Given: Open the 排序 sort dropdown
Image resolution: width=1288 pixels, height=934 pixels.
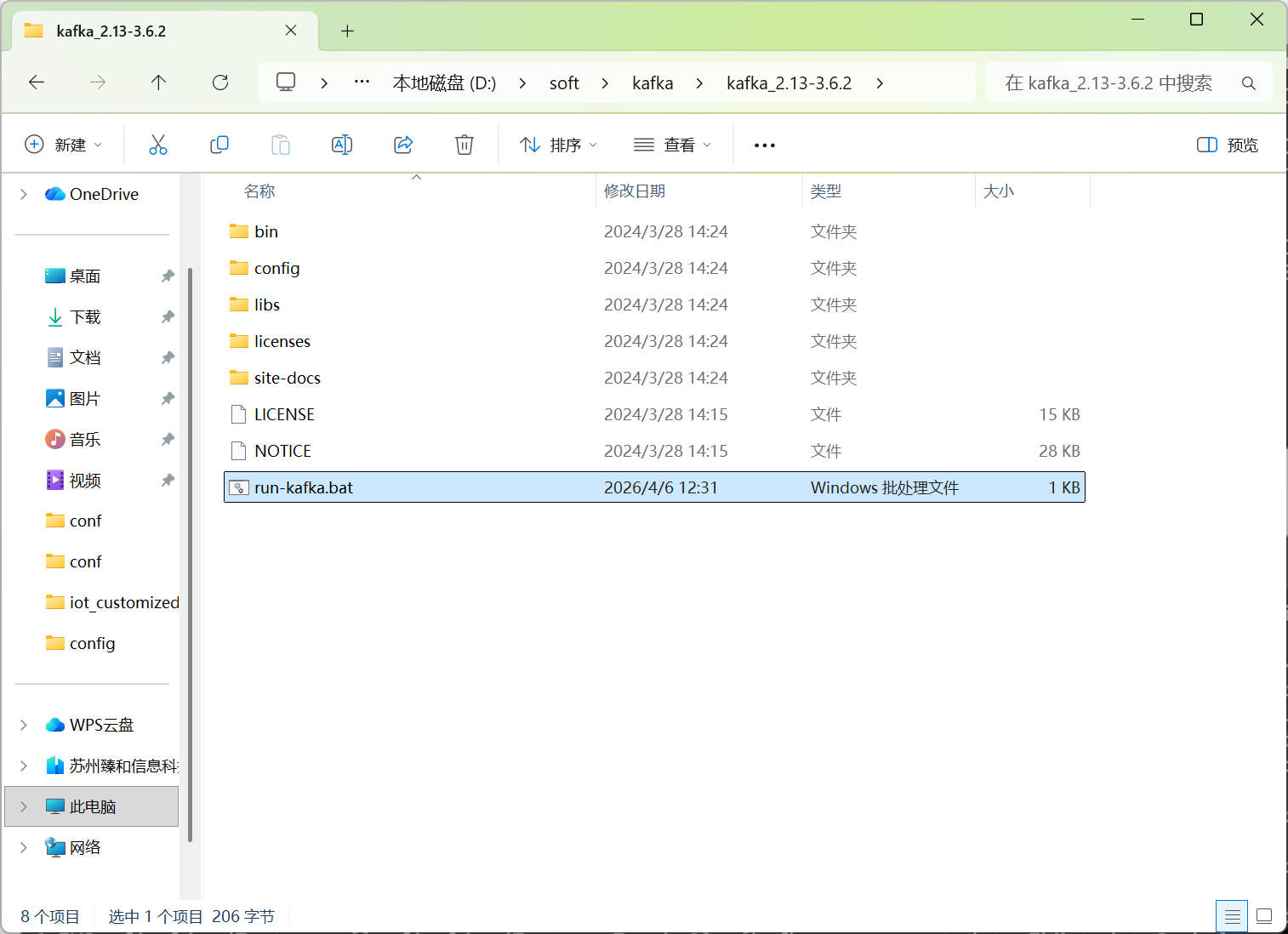Looking at the screenshot, I should [558, 145].
